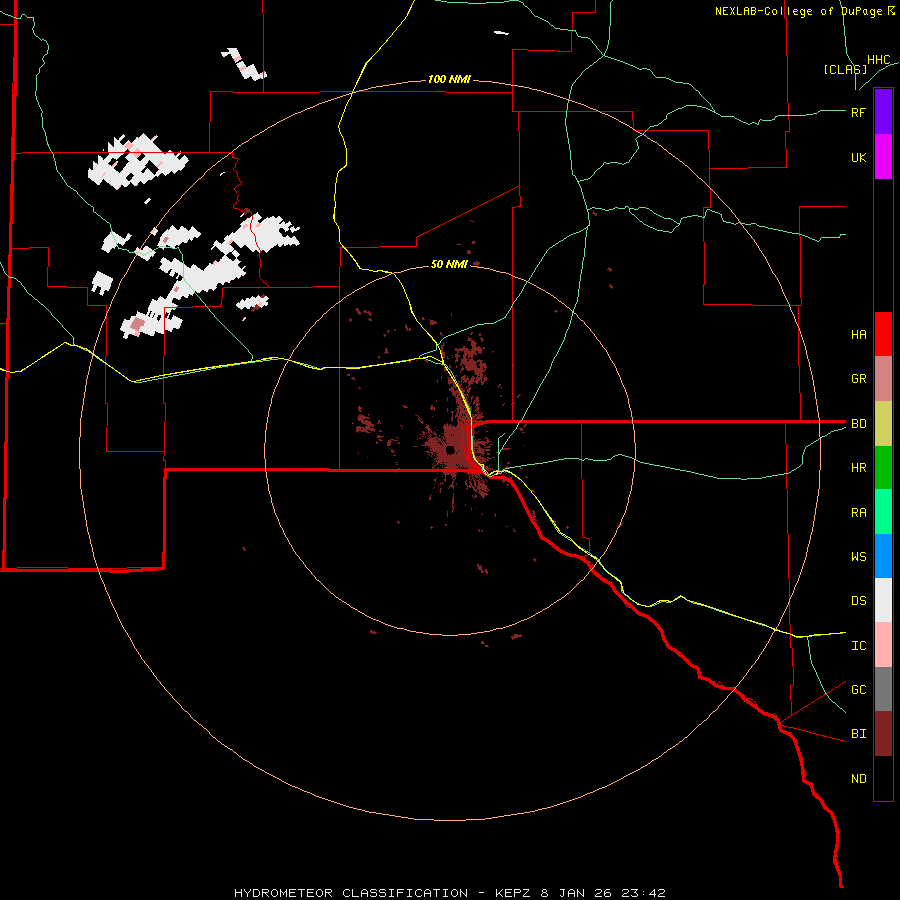Screen dimensions: 900x900
Task: Click the magenta UK legend swatch
Action: tap(883, 157)
